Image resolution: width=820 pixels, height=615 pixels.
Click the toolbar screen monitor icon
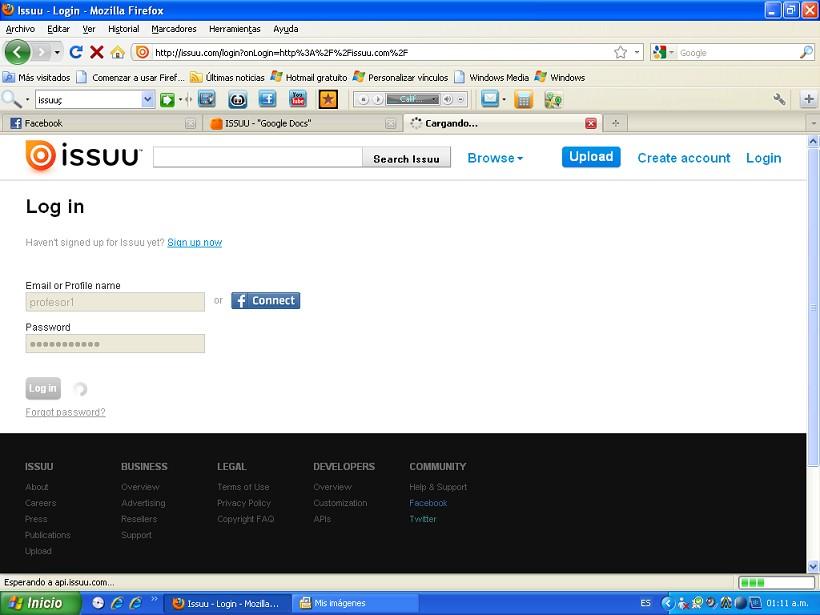click(x=207, y=99)
